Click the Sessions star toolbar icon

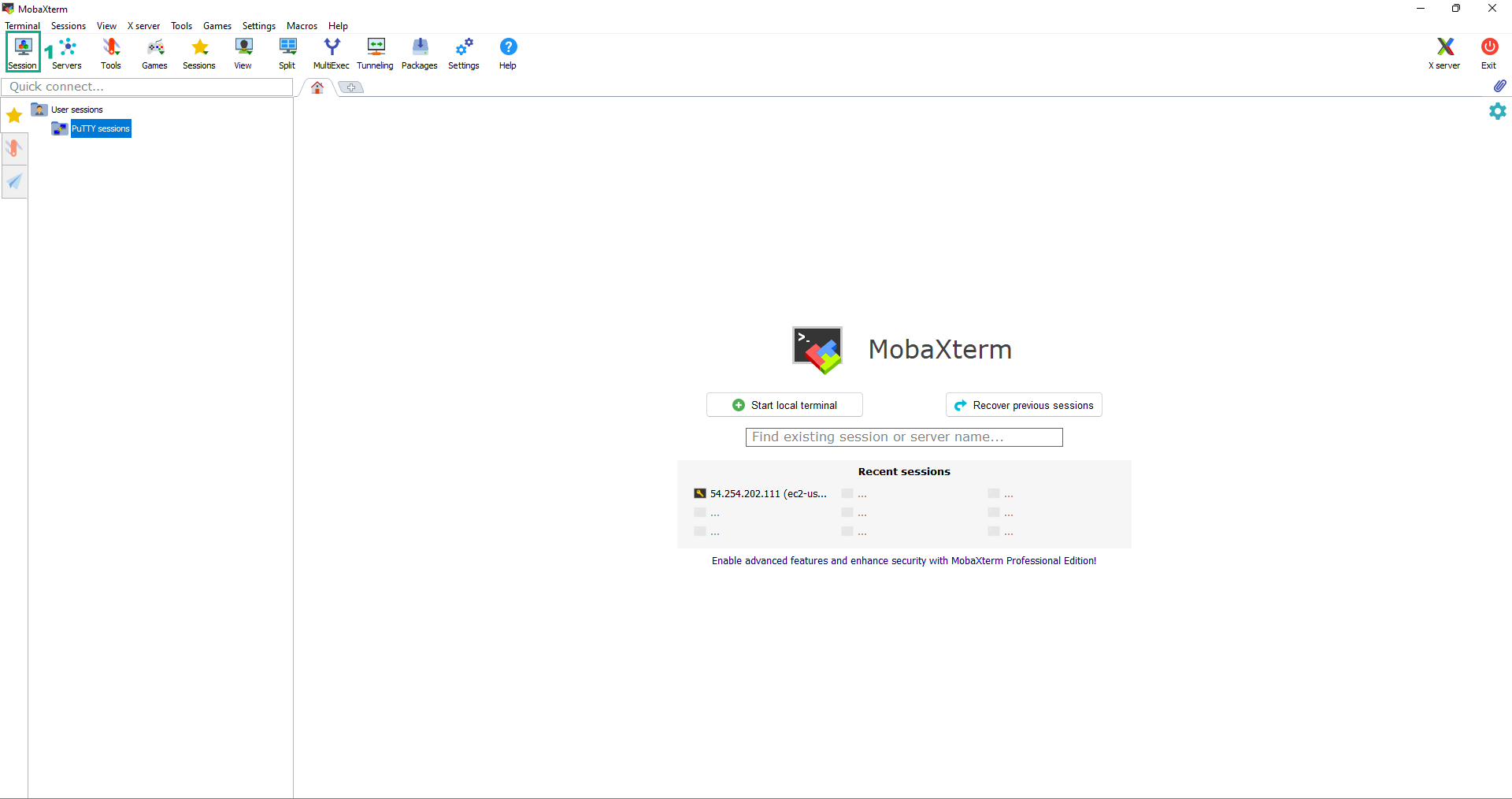pos(199,53)
